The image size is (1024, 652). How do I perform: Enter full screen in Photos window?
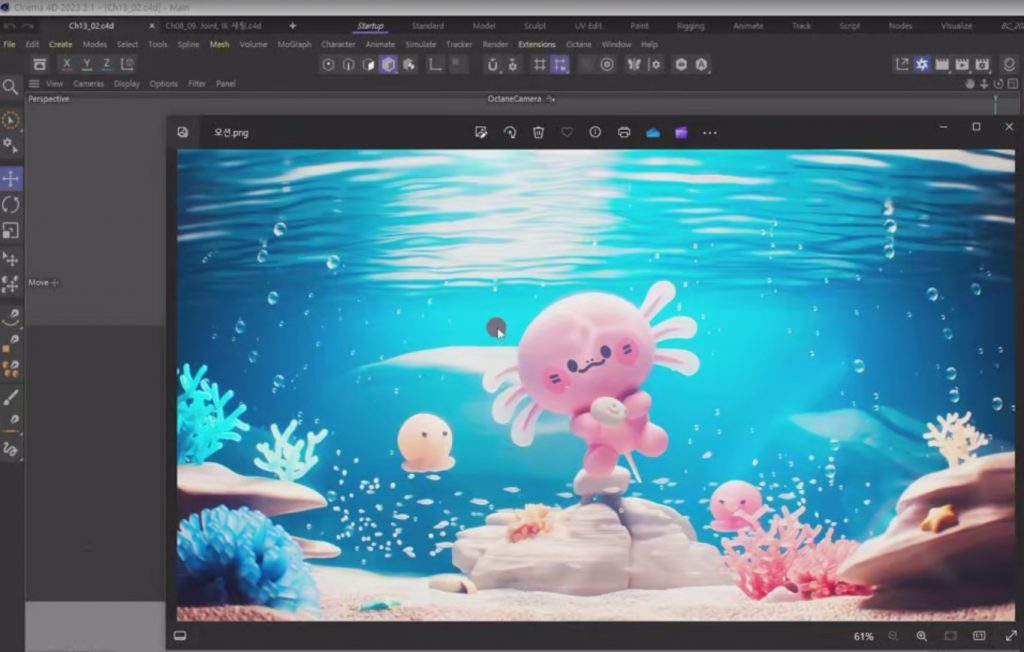coord(1011,636)
